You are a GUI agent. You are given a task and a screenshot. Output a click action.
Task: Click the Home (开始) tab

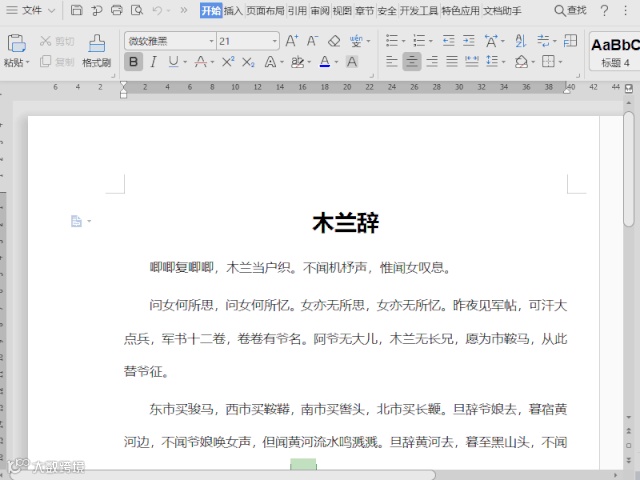pyautogui.click(x=211, y=11)
